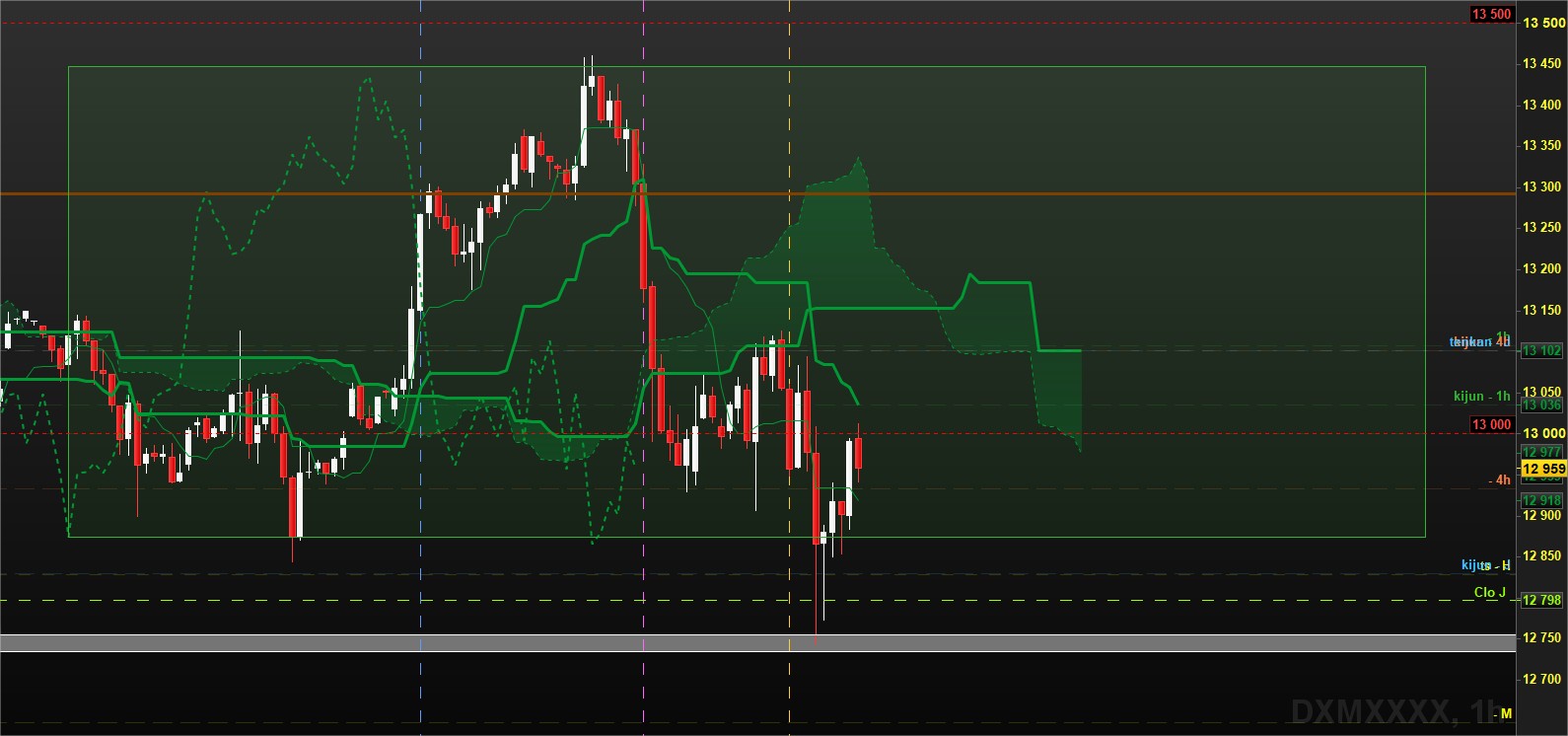Viewport: 1568px width, 736px height.
Task: Click the magenta dashed vertical line
Action: (x=644, y=368)
